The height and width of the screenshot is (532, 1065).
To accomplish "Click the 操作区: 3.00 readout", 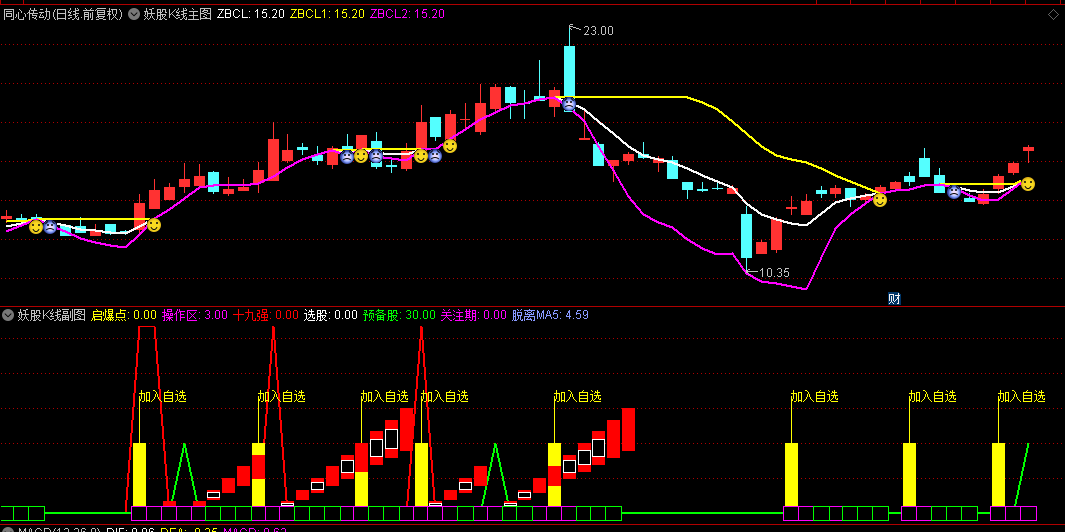I will [x=195, y=315].
